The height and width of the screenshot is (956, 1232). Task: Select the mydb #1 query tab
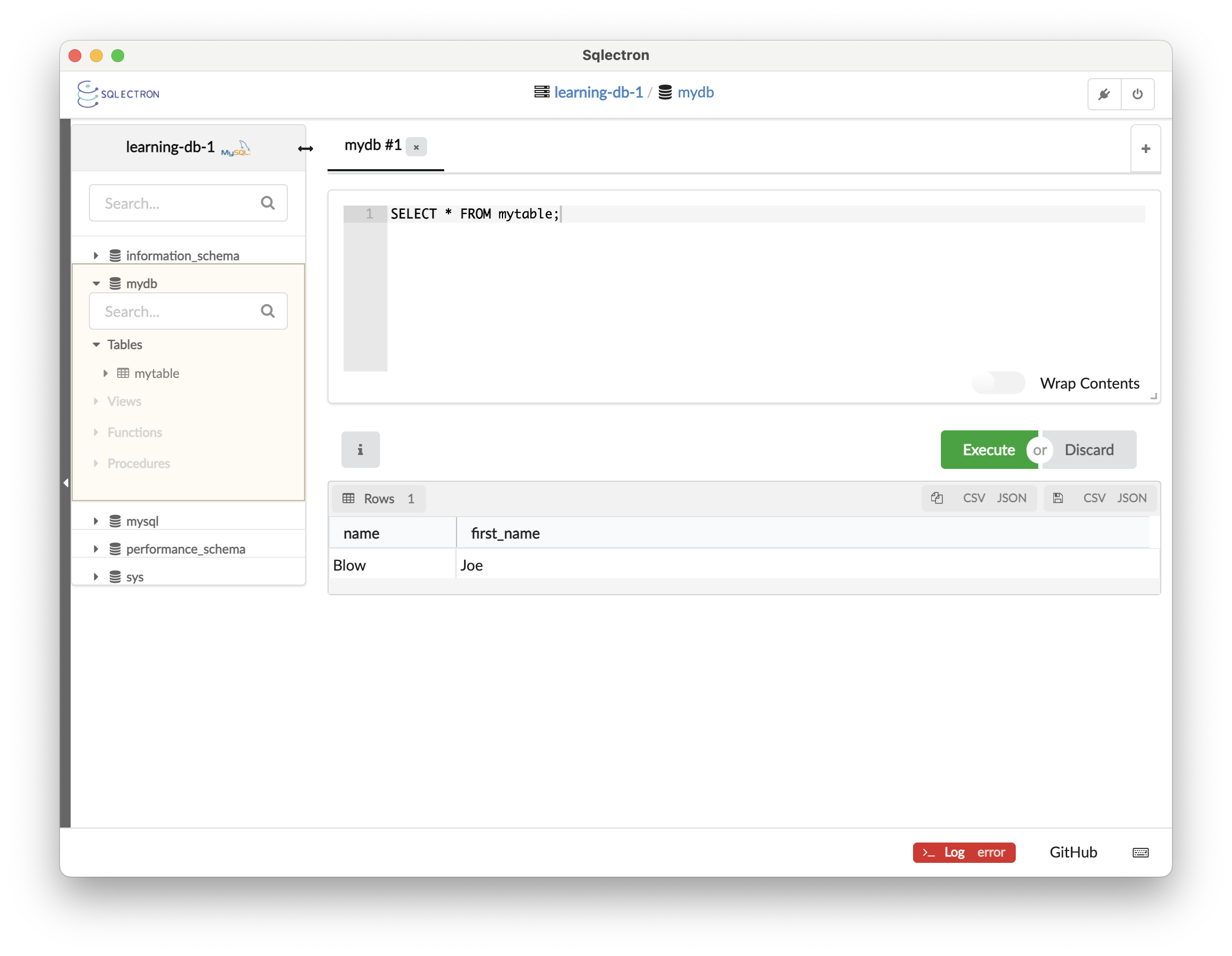(372, 146)
